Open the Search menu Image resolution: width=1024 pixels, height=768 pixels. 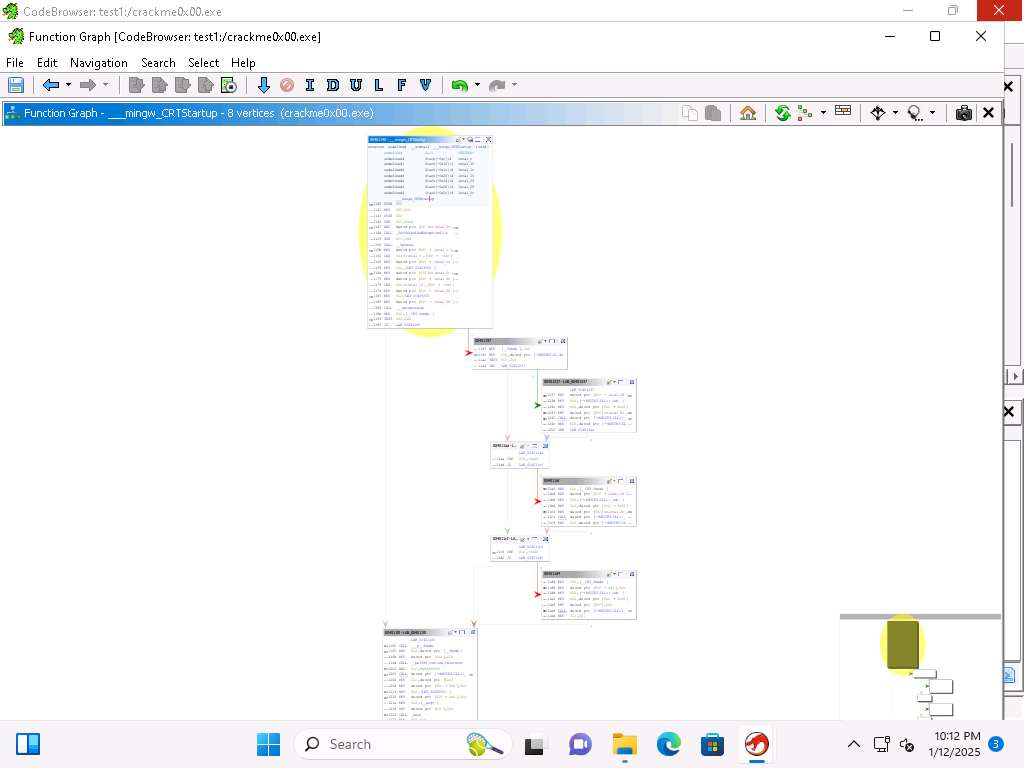click(x=158, y=62)
